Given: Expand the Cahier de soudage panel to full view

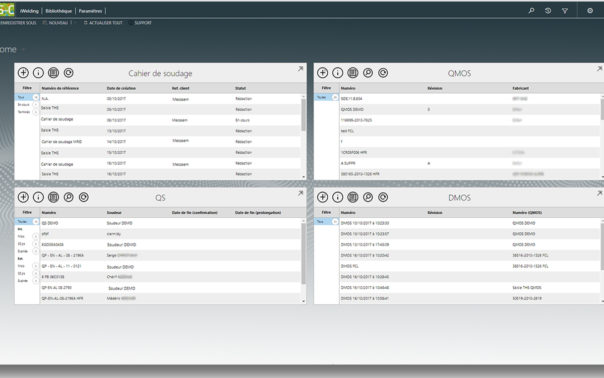Looking at the screenshot, I should click(300, 69).
